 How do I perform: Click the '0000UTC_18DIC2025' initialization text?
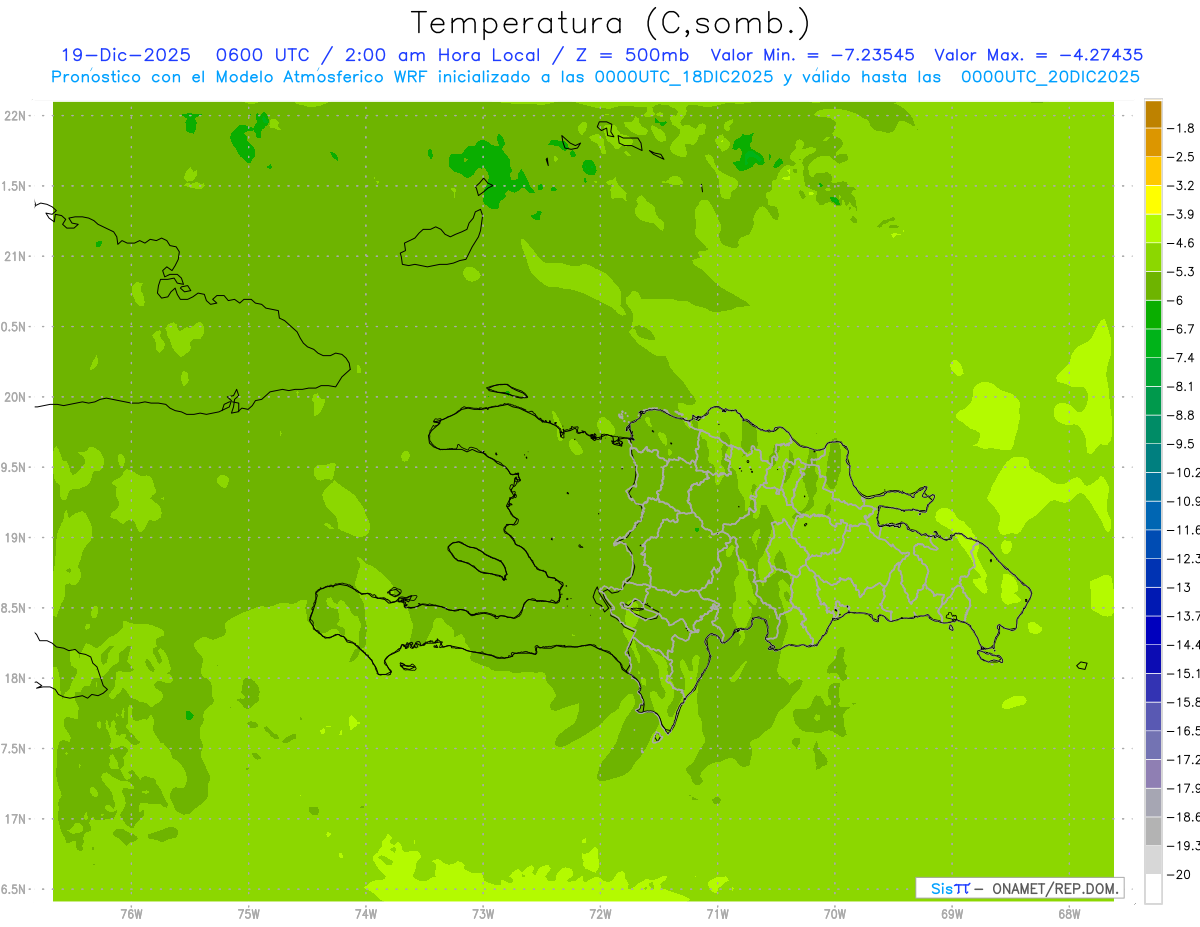click(x=683, y=76)
